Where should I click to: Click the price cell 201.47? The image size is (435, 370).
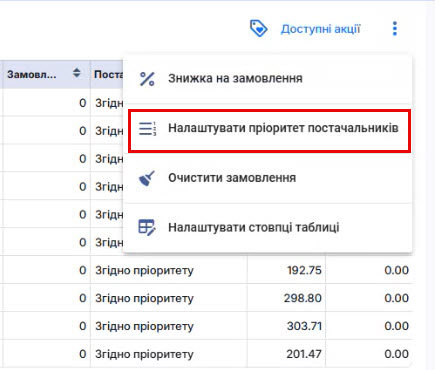(286, 354)
